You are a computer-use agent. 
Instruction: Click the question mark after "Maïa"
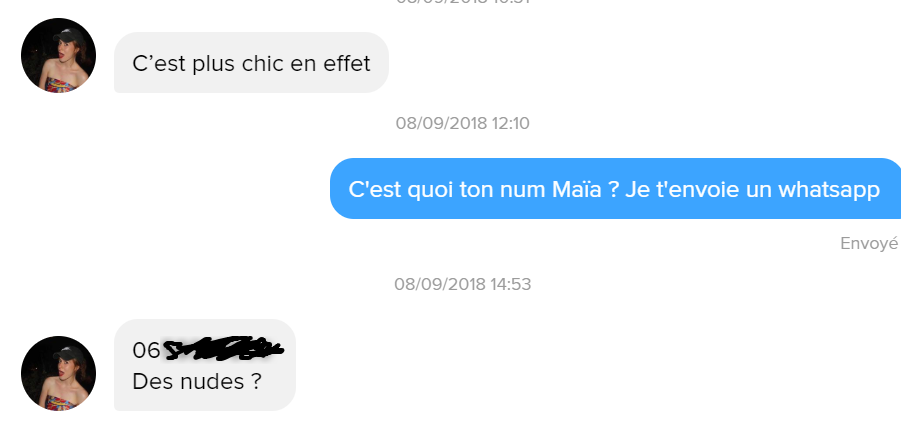610,189
